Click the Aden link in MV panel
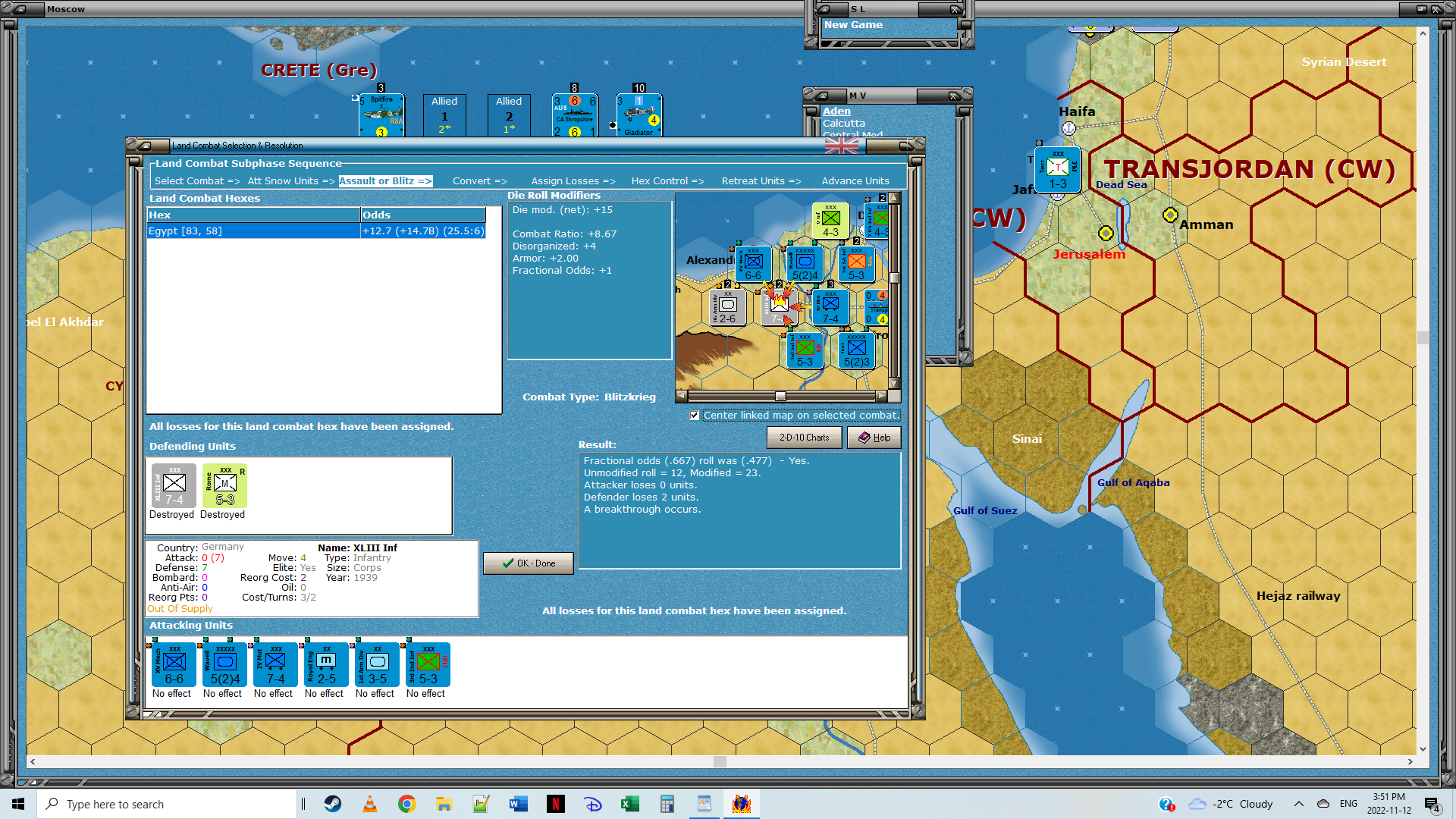Viewport: 1456px width, 819px height. pyautogui.click(x=836, y=111)
